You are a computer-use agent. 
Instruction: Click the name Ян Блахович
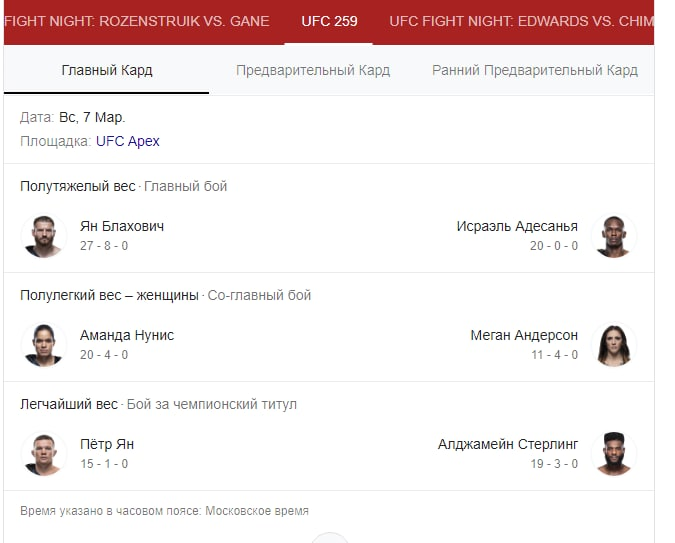[x=122, y=226]
